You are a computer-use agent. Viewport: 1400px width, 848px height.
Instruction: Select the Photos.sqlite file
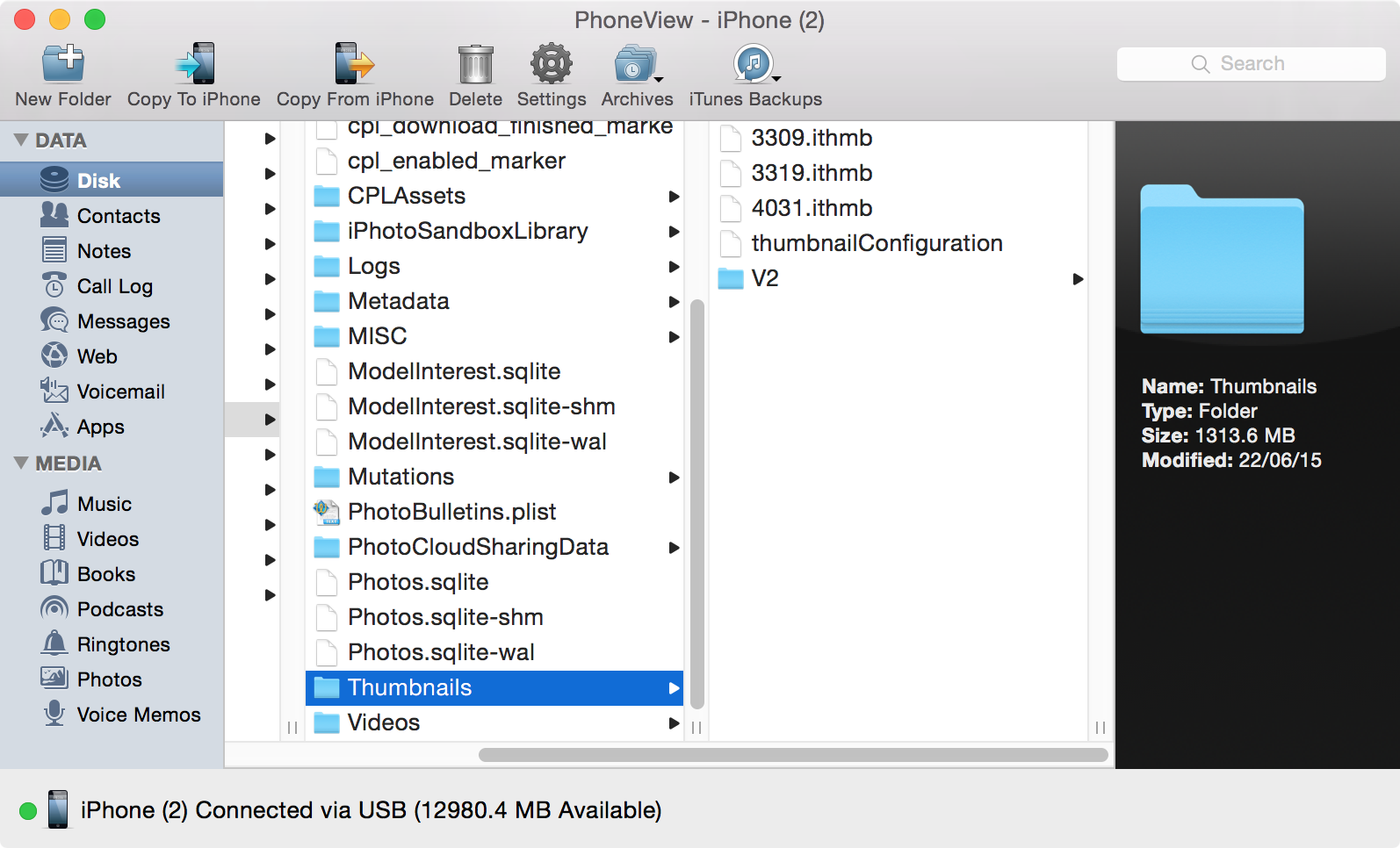click(x=494, y=583)
